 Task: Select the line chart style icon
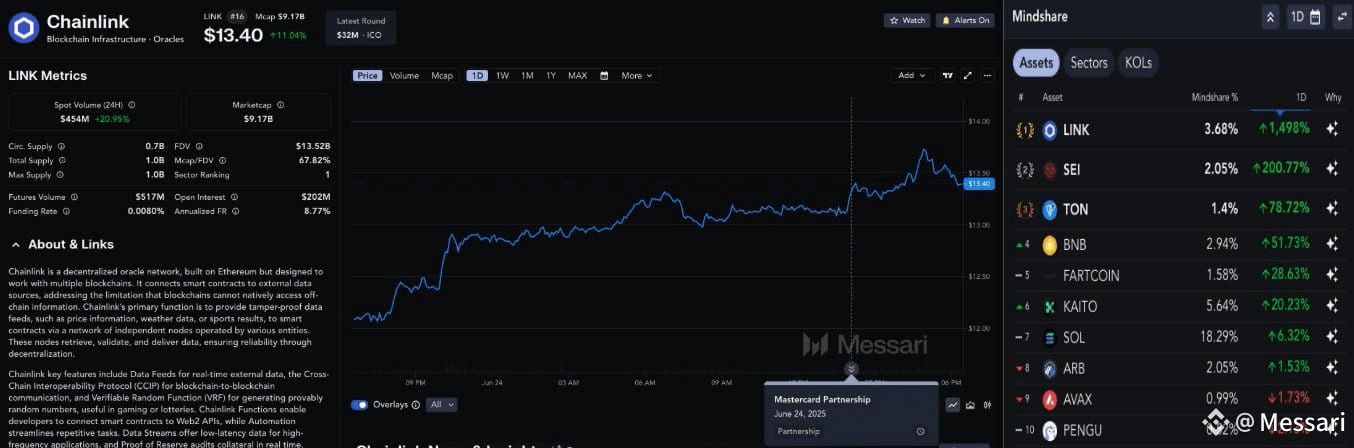tap(953, 405)
